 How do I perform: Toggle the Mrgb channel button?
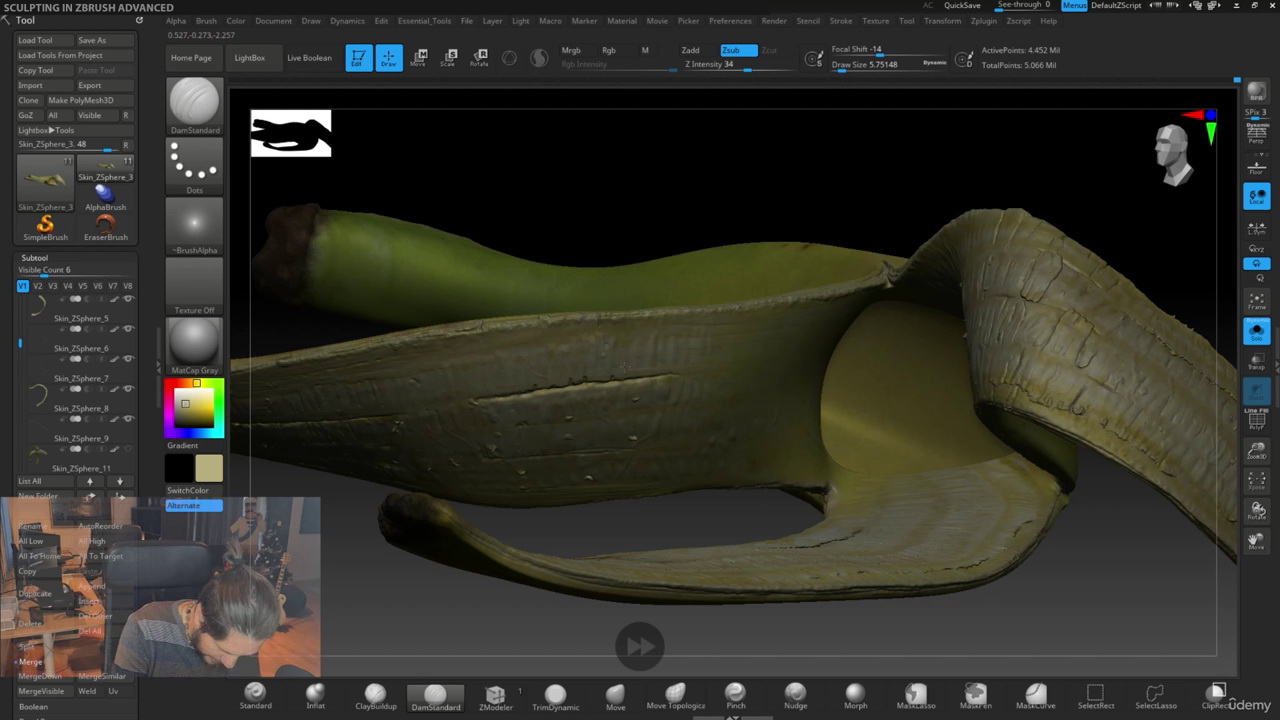[571, 50]
